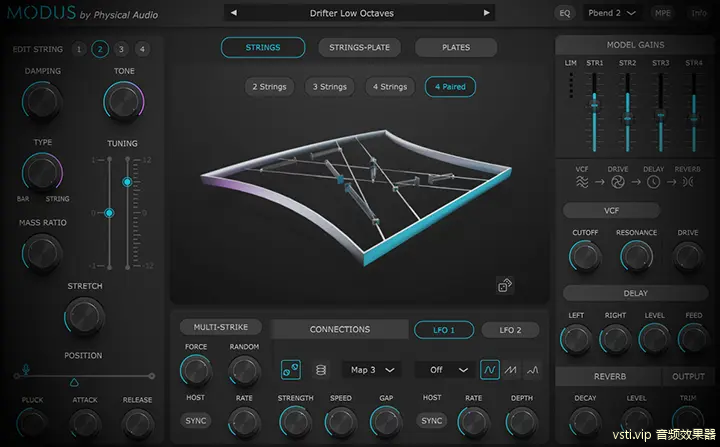Open the Info button
Viewport: 720px width, 447px height.
point(699,13)
